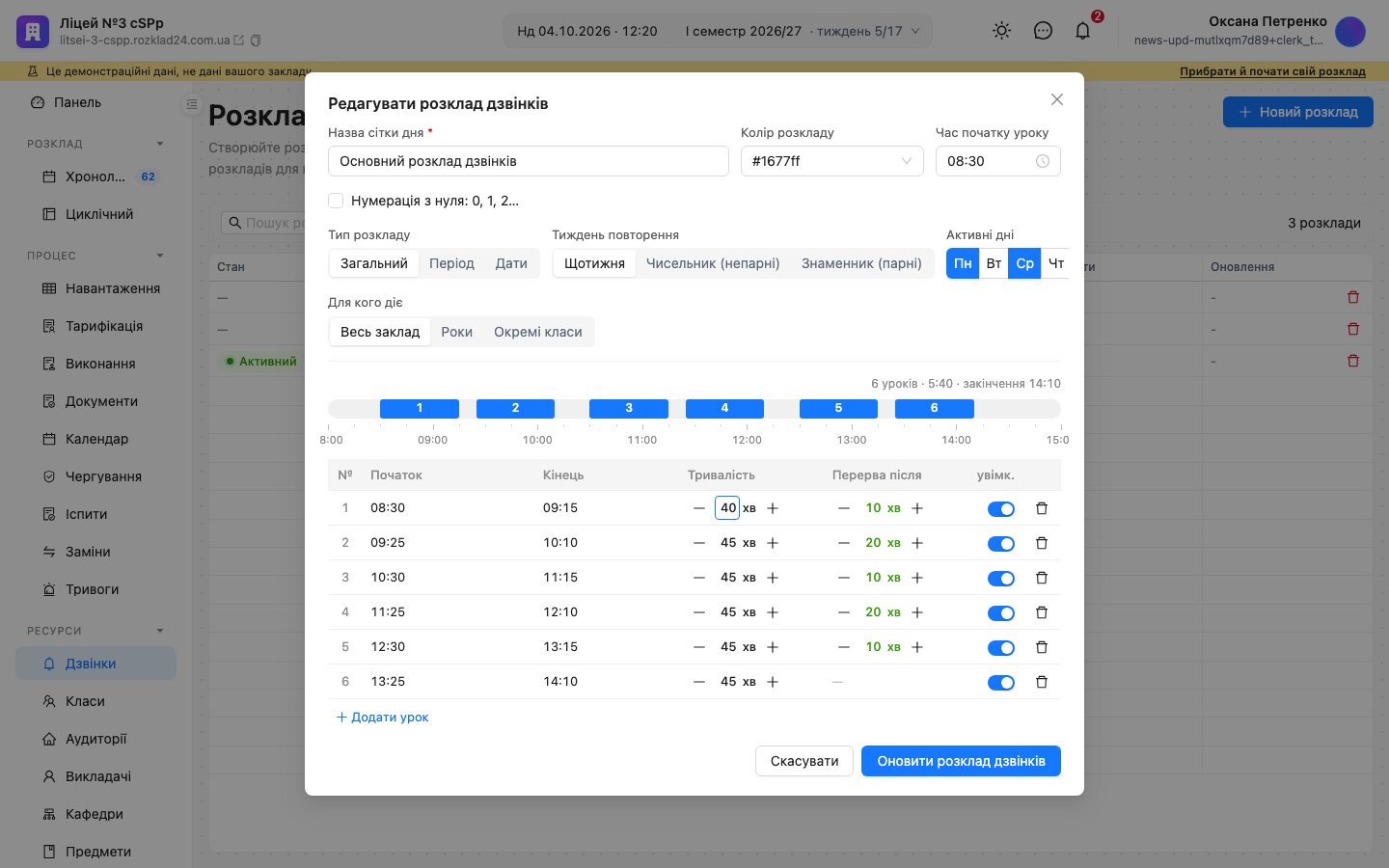This screenshot has width=1389, height=868.
Task: Select the Період schedule type
Action: [451, 263]
